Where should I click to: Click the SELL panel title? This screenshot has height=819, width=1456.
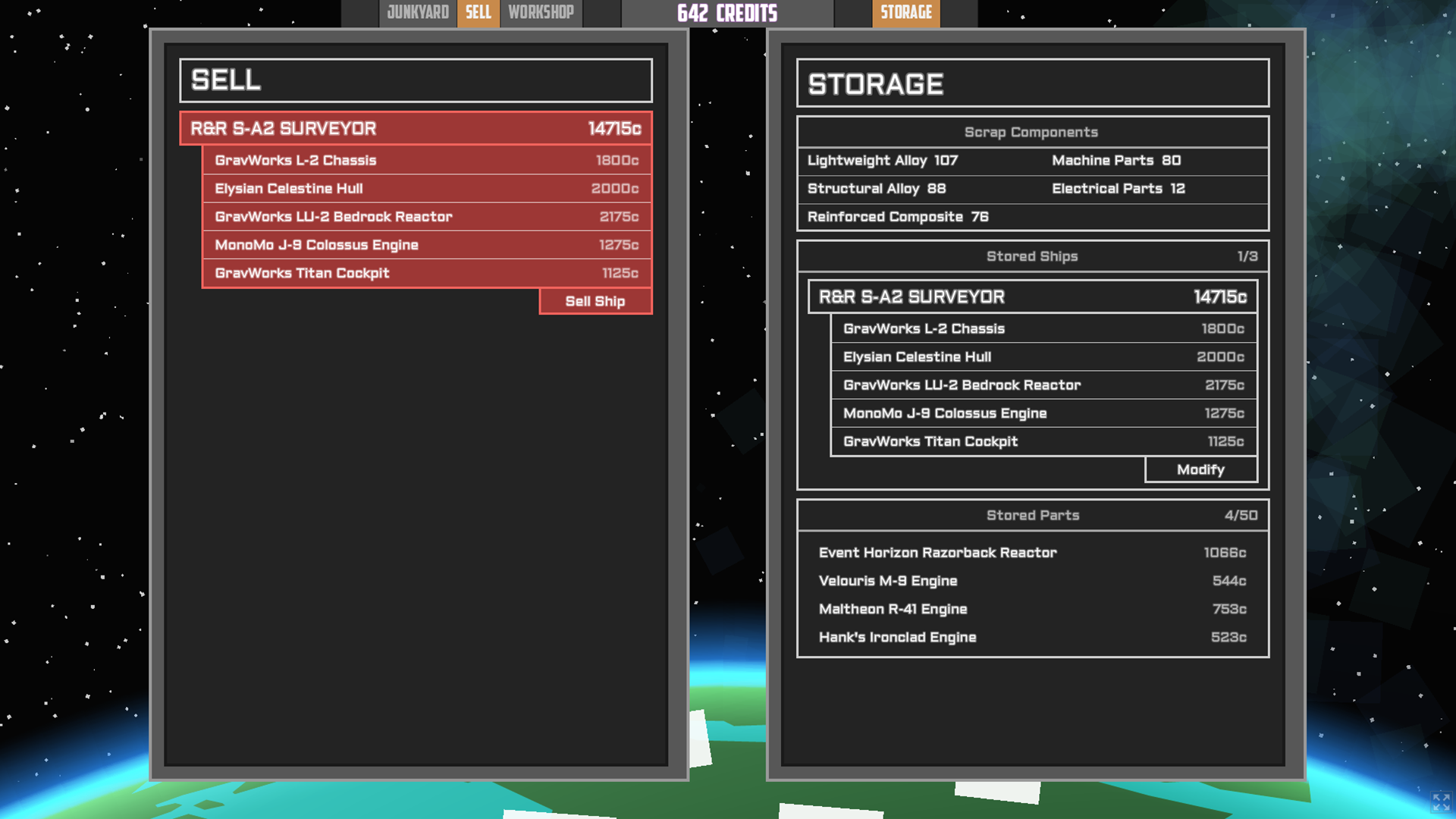[416, 80]
